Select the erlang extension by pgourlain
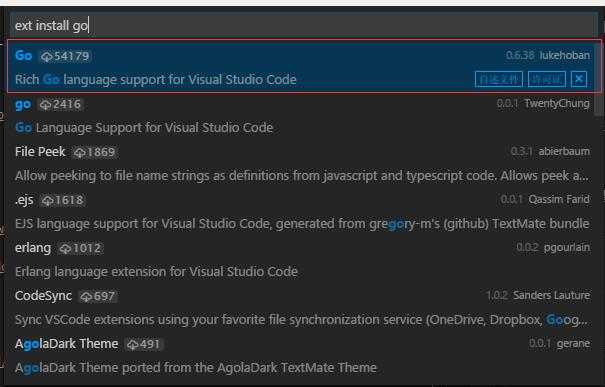Image resolution: width=605 pixels, height=387 pixels. click(304, 259)
